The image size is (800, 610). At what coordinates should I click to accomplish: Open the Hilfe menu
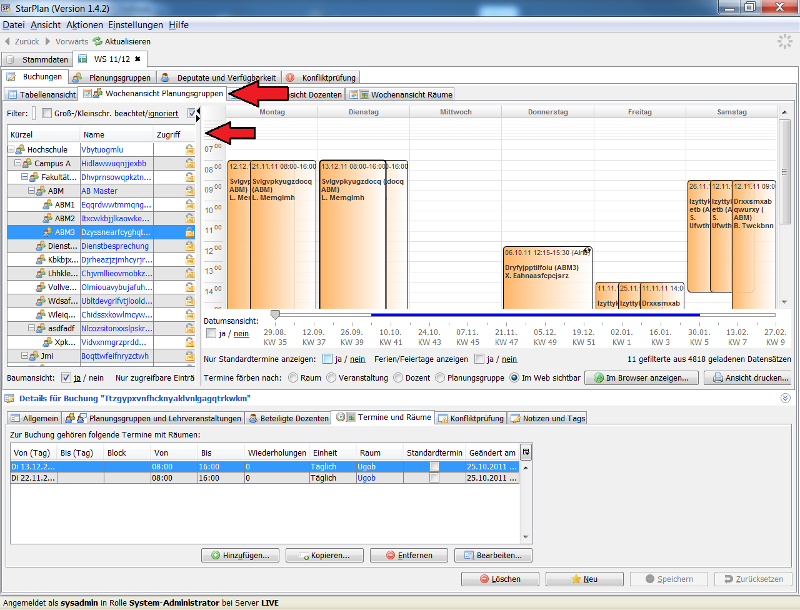179,24
